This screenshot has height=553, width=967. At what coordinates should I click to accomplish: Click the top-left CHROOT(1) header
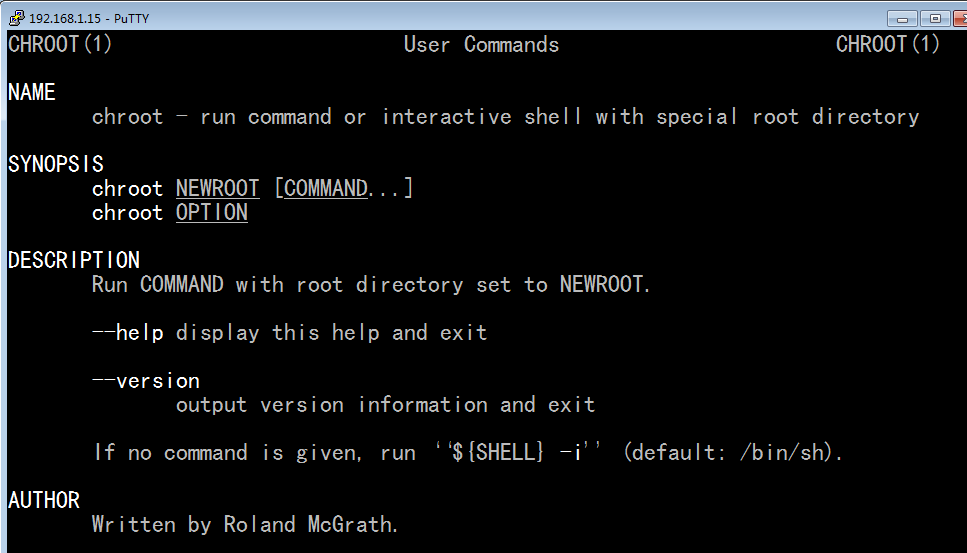tap(60, 45)
